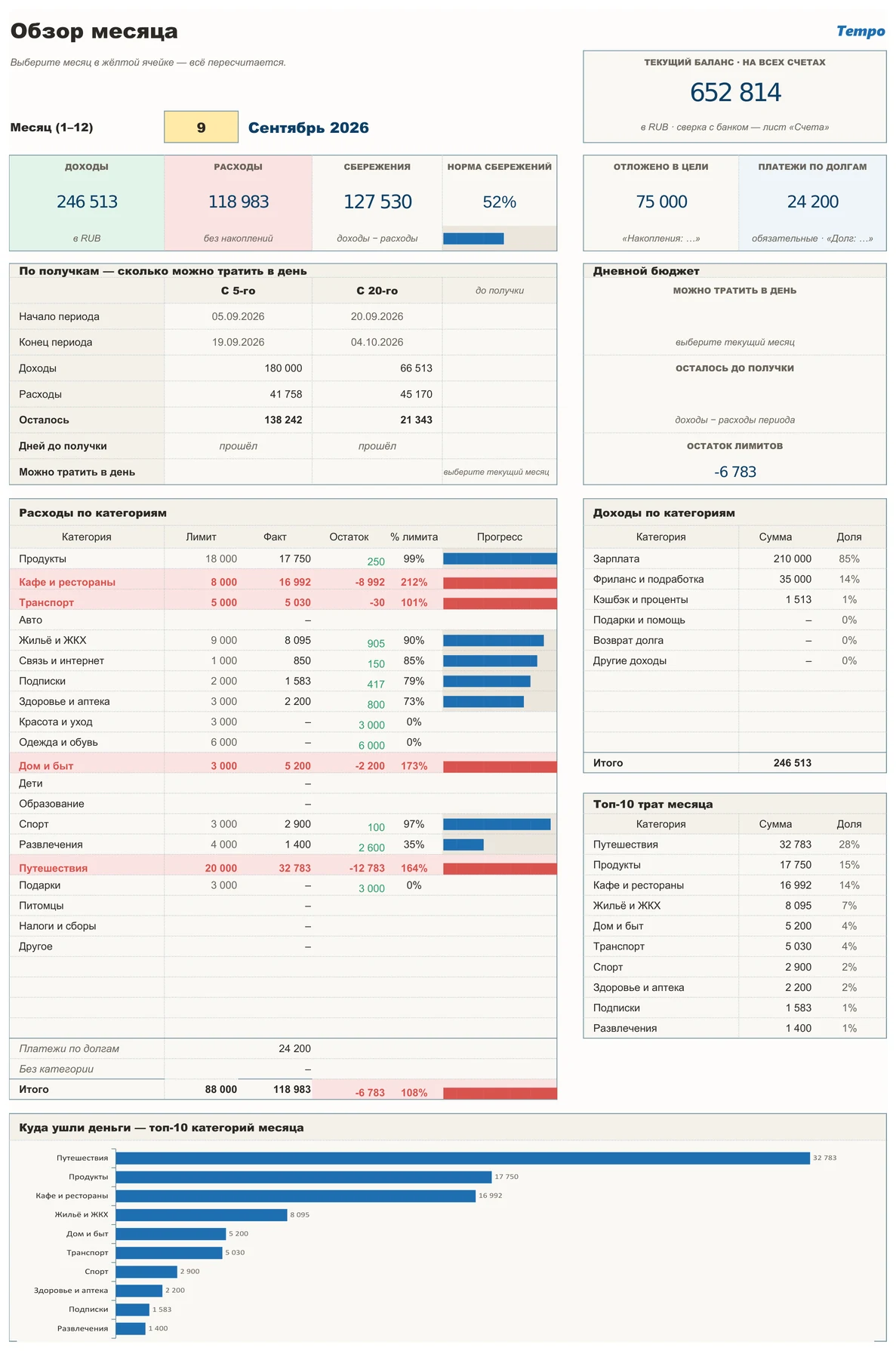Viewport: 896px width, 1351px height.
Task: Click the Доходы card value 246 513
Action: (x=87, y=202)
